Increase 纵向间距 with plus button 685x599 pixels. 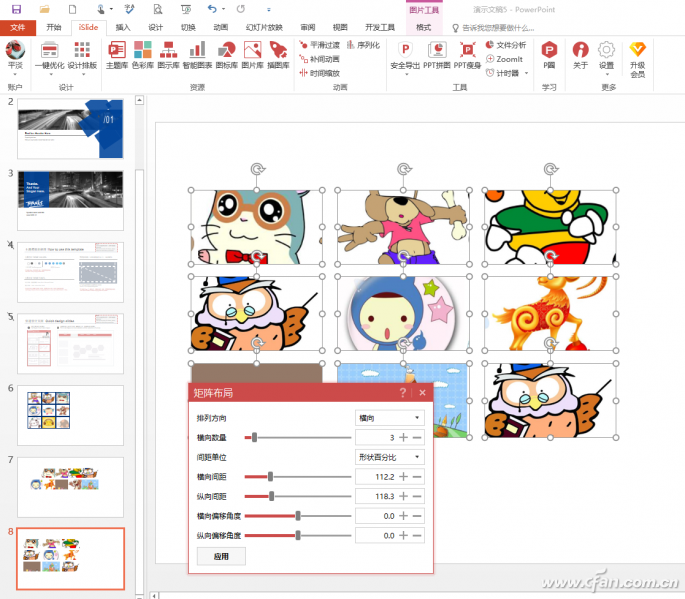pos(403,496)
